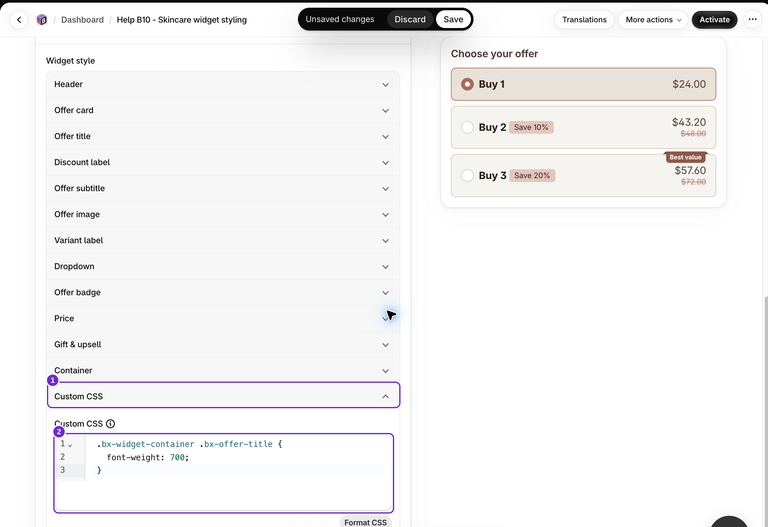768x527 pixels.
Task: Expand the Offer image section
Action: (223, 214)
